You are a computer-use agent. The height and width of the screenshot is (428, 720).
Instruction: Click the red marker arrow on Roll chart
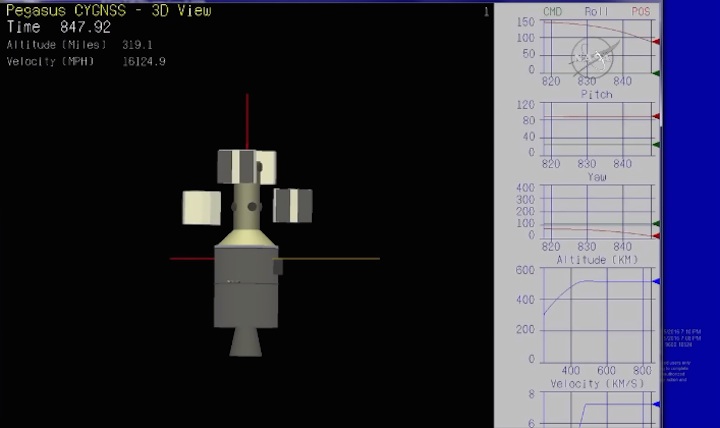point(655,42)
